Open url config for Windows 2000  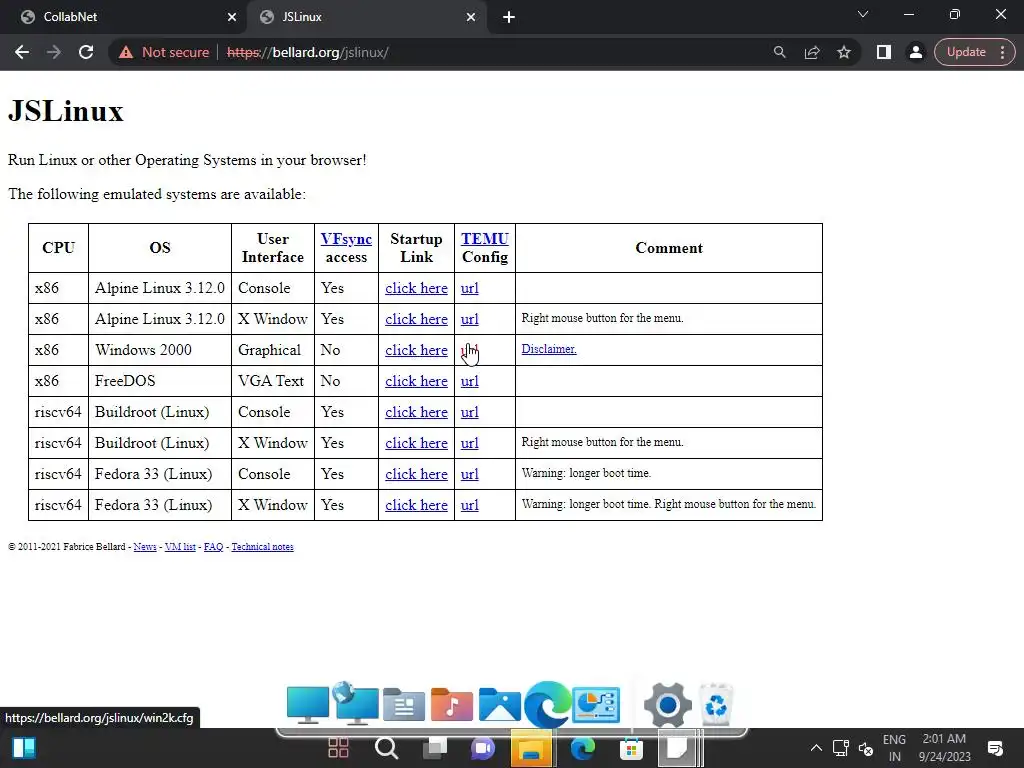click(470, 350)
